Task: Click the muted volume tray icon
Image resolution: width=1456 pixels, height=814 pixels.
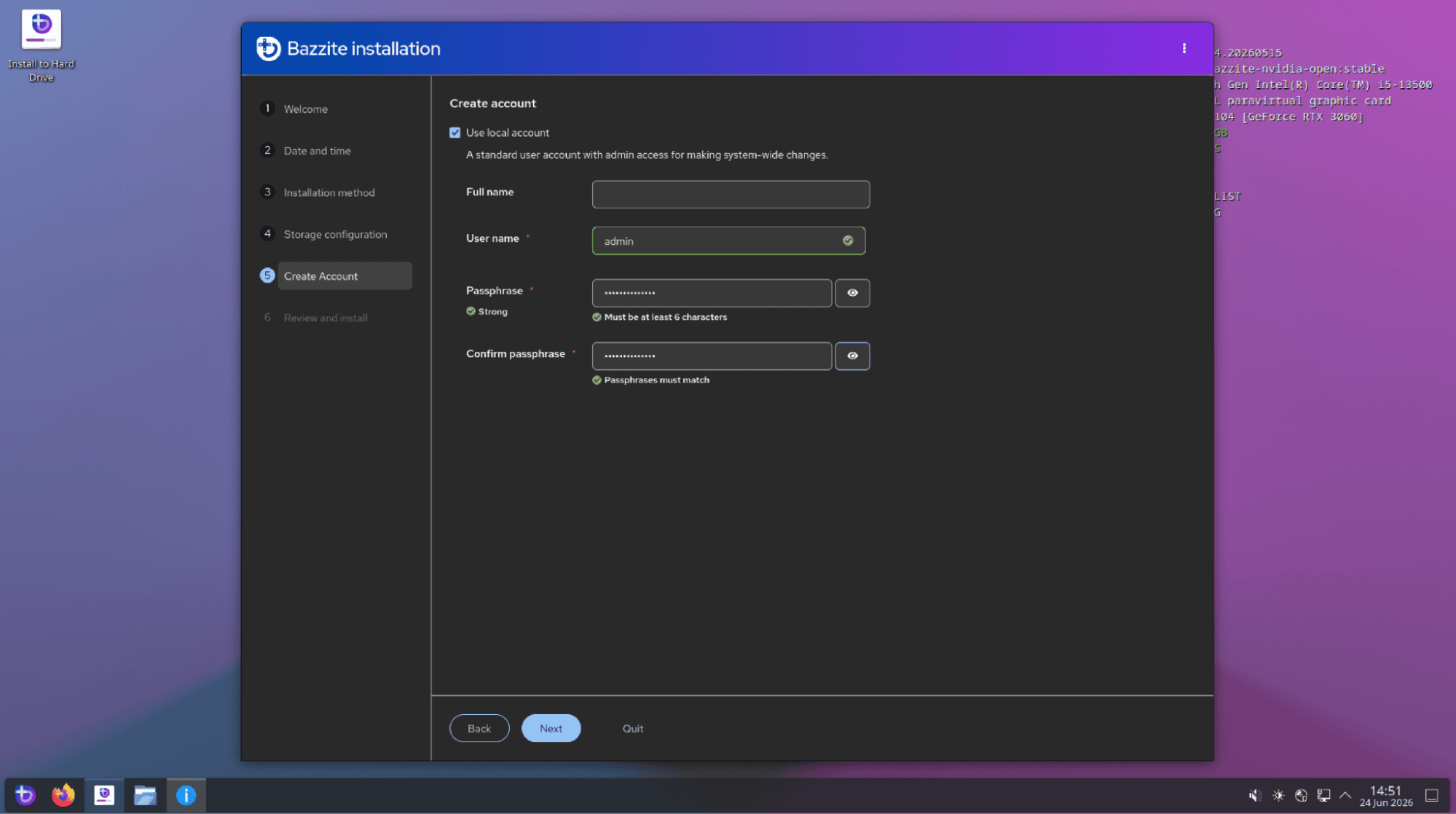Action: click(1255, 795)
